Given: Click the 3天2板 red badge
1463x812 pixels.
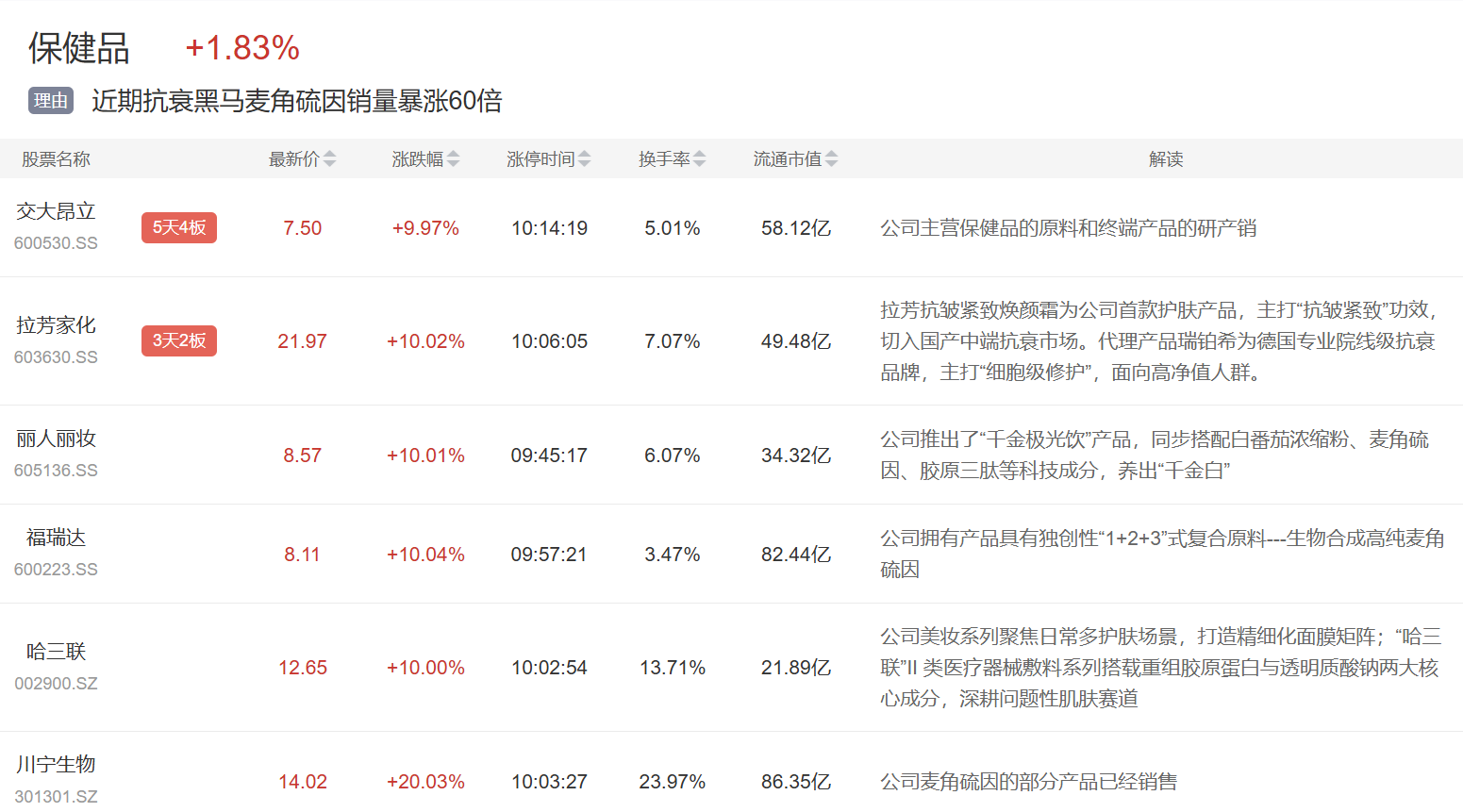Looking at the screenshot, I should [179, 340].
